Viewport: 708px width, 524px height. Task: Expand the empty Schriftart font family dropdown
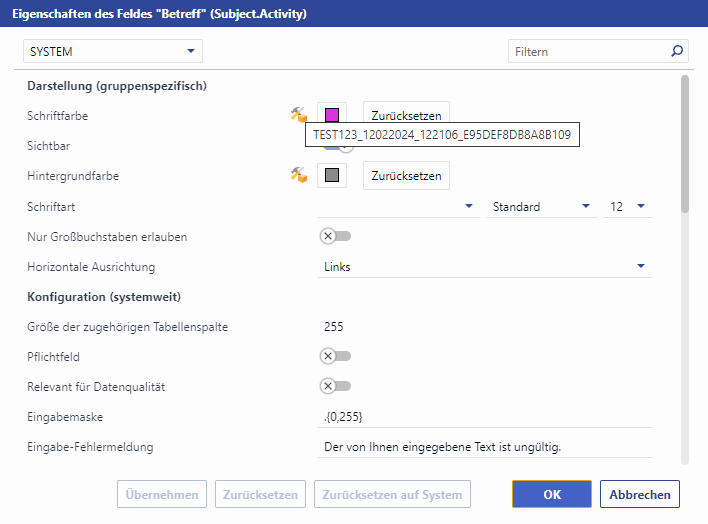pos(397,206)
